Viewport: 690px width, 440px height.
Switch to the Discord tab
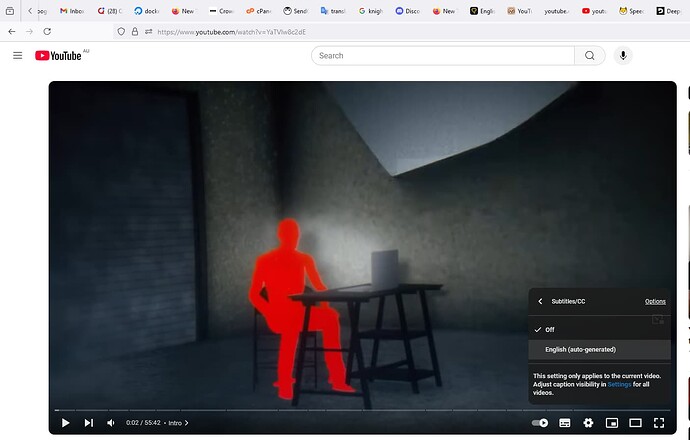point(408,11)
